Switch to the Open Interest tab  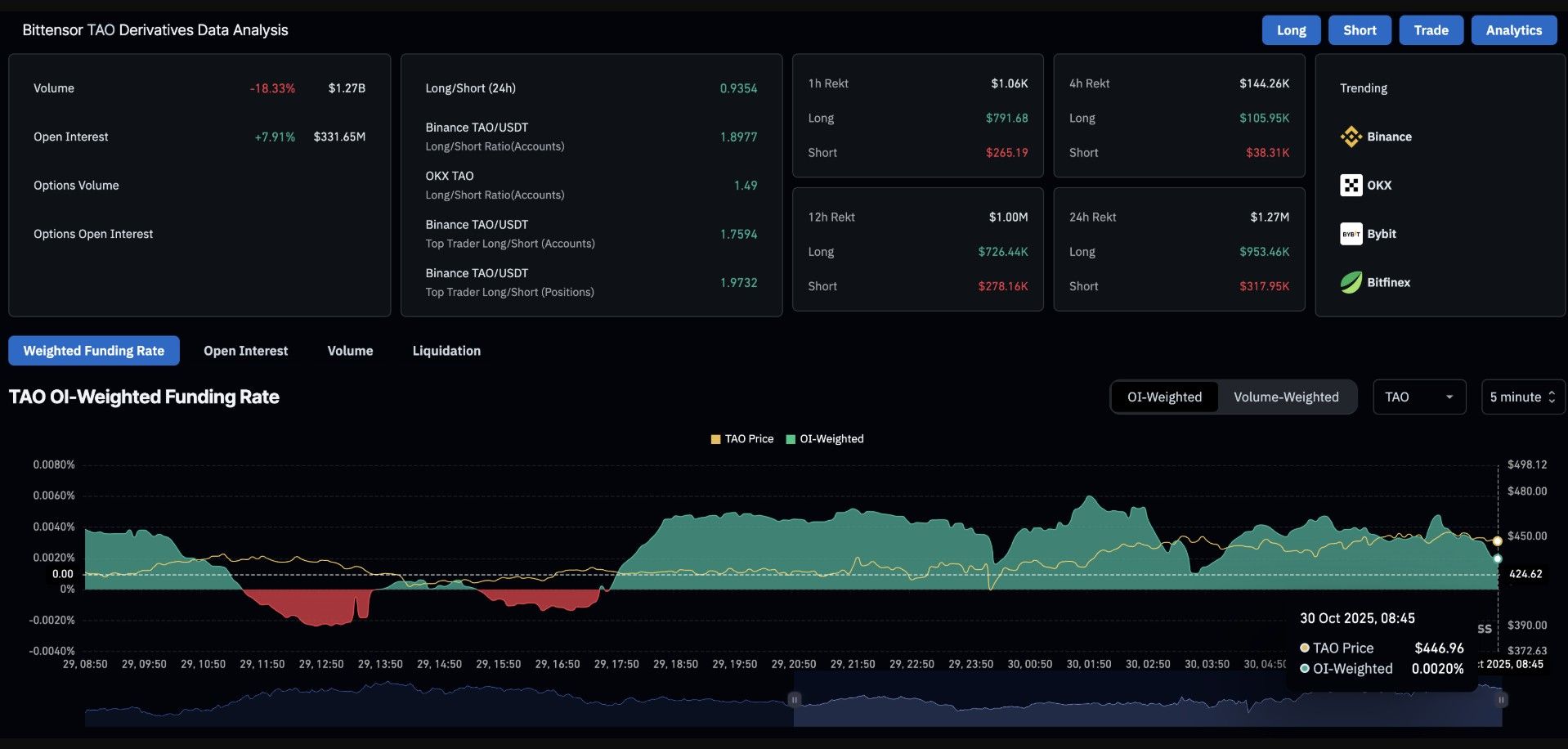click(x=245, y=351)
